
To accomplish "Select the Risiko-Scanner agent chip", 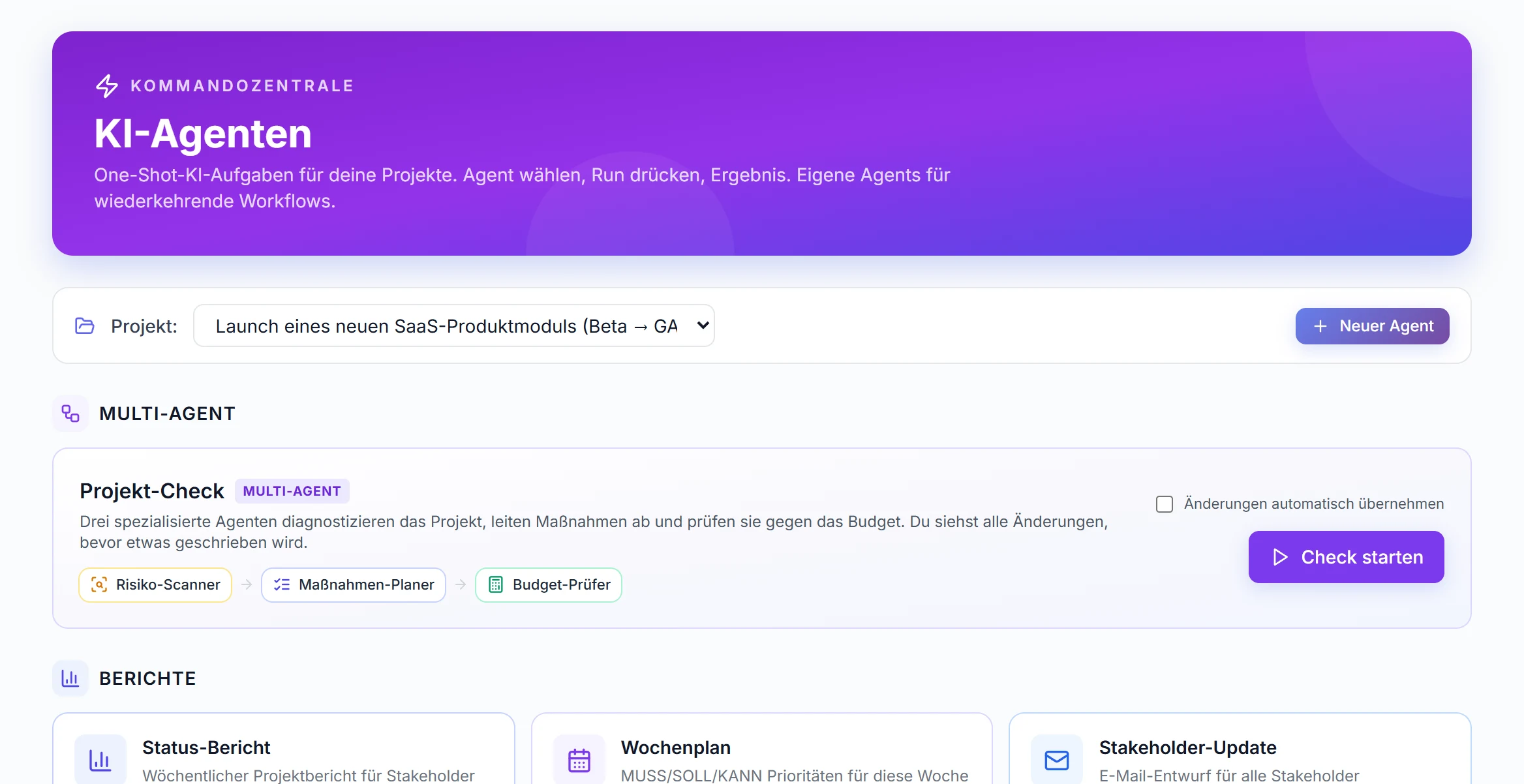I will point(155,584).
